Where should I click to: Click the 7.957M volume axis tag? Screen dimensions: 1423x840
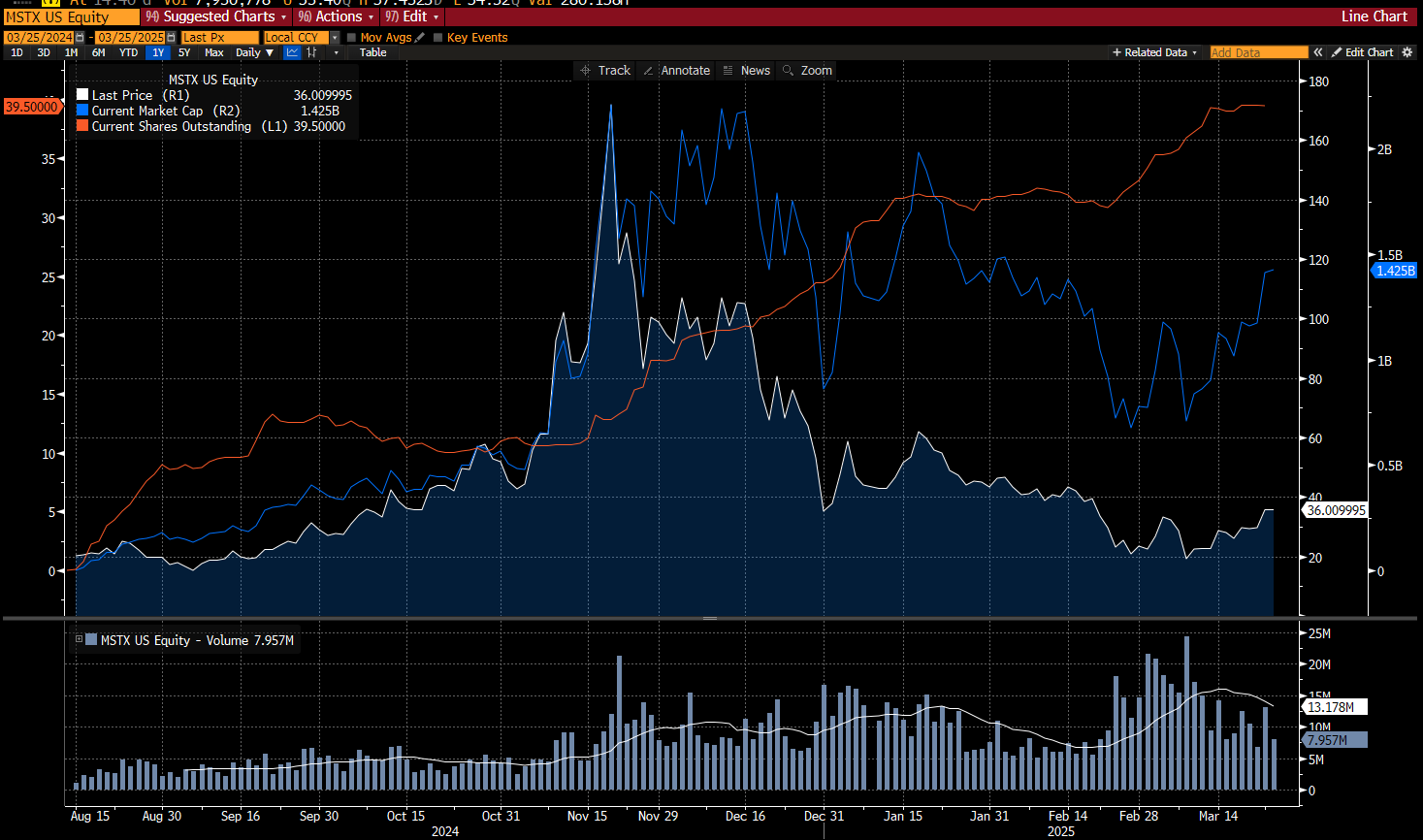click(1335, 740)
